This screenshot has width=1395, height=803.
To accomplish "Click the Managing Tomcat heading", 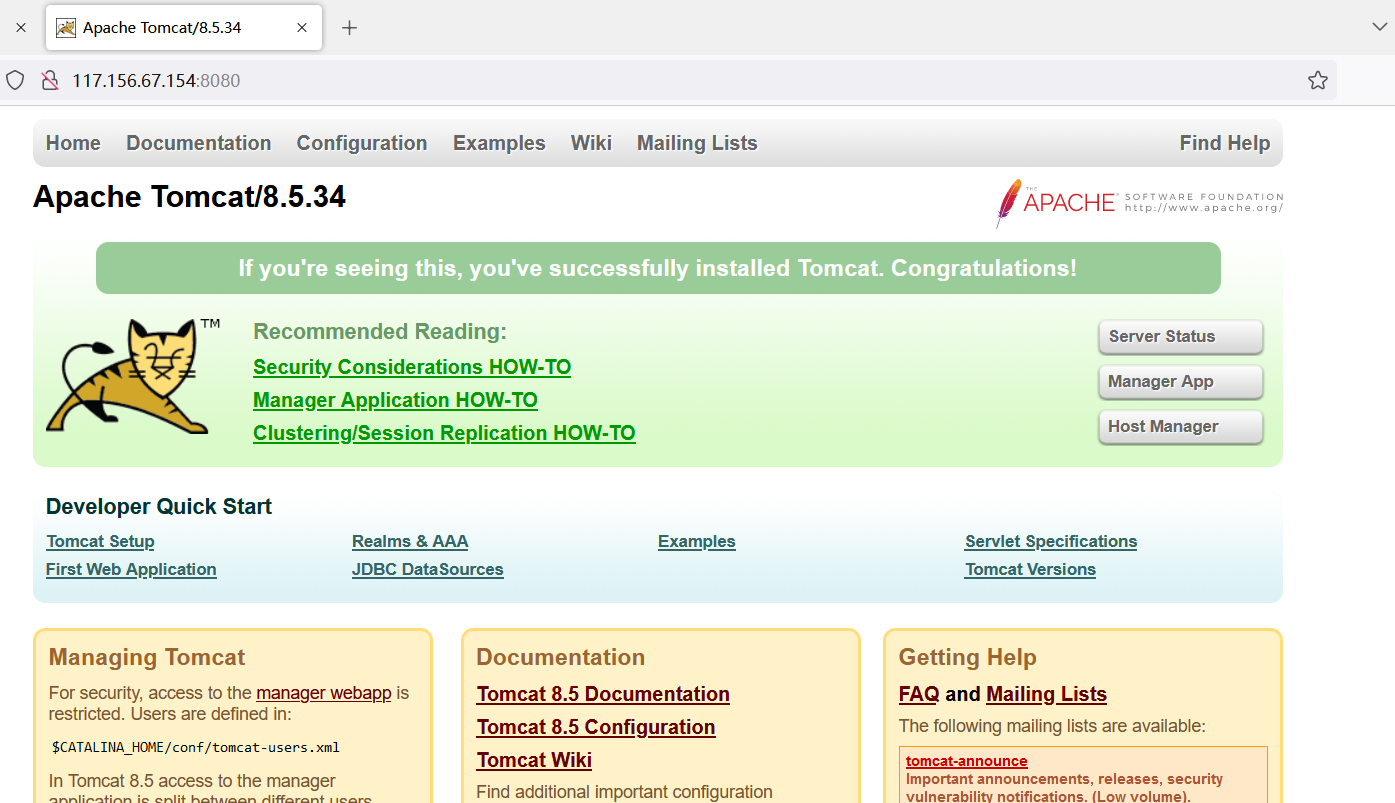I will coord(147,657).
